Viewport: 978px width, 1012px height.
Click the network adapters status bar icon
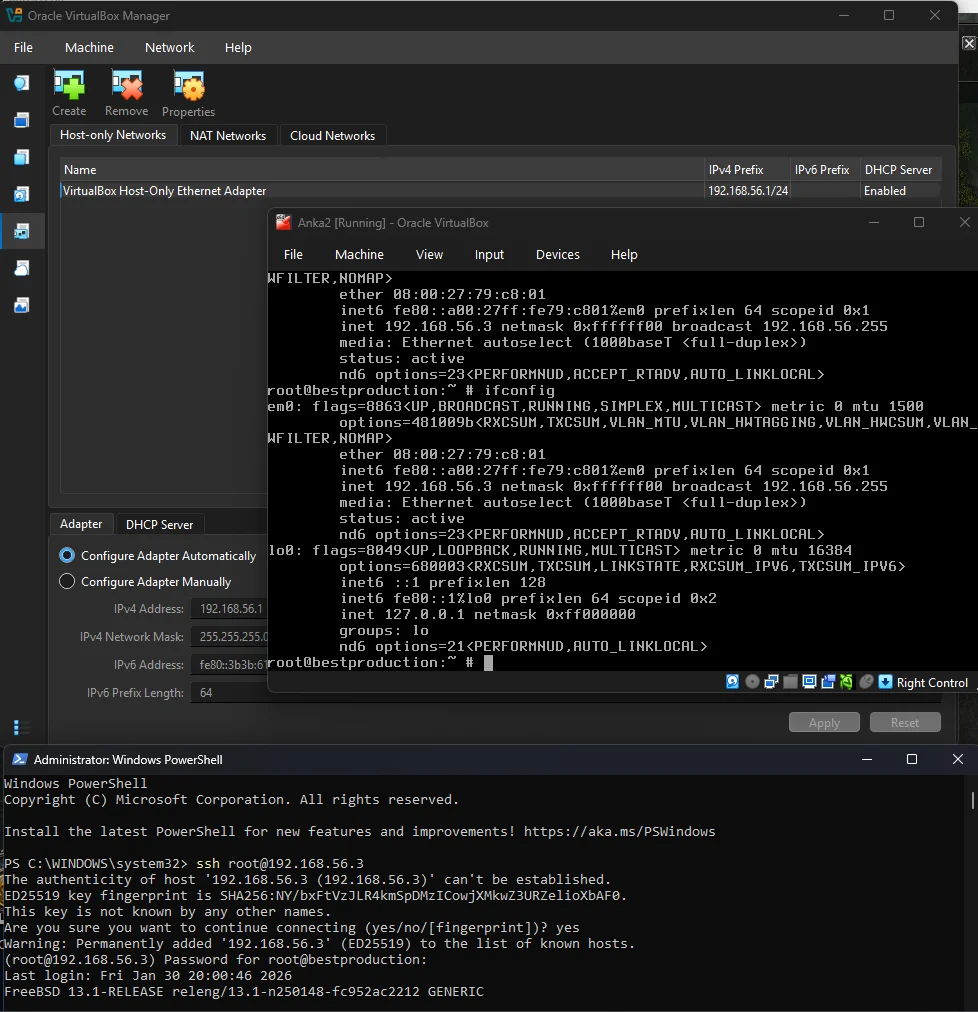pyautogui.click(x=771, y=682)
